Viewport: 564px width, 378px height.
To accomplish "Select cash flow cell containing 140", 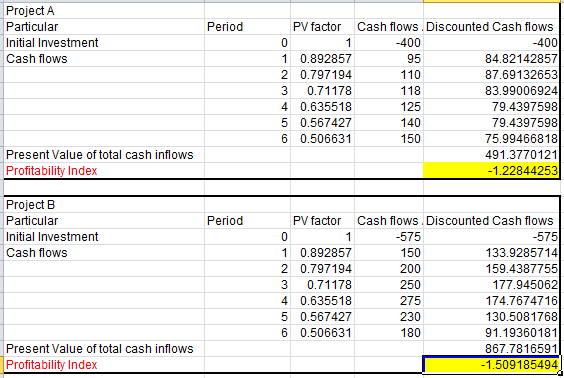I will click(389, 123).
